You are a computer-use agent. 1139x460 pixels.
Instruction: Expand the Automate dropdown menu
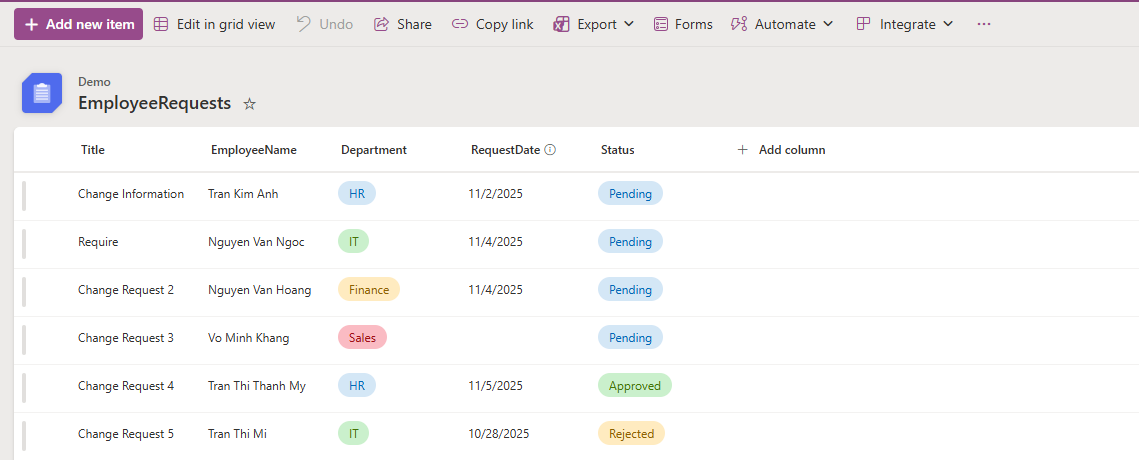pos(782,24)
